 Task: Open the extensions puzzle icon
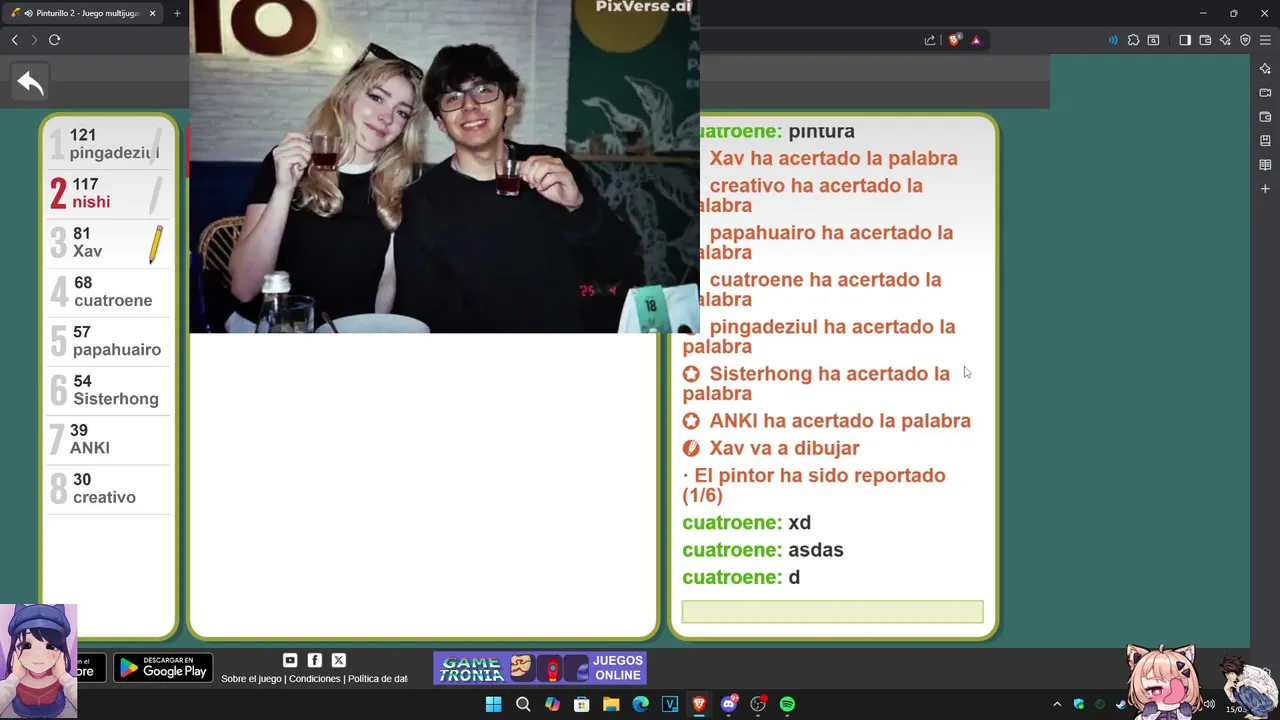point(1133,40)
